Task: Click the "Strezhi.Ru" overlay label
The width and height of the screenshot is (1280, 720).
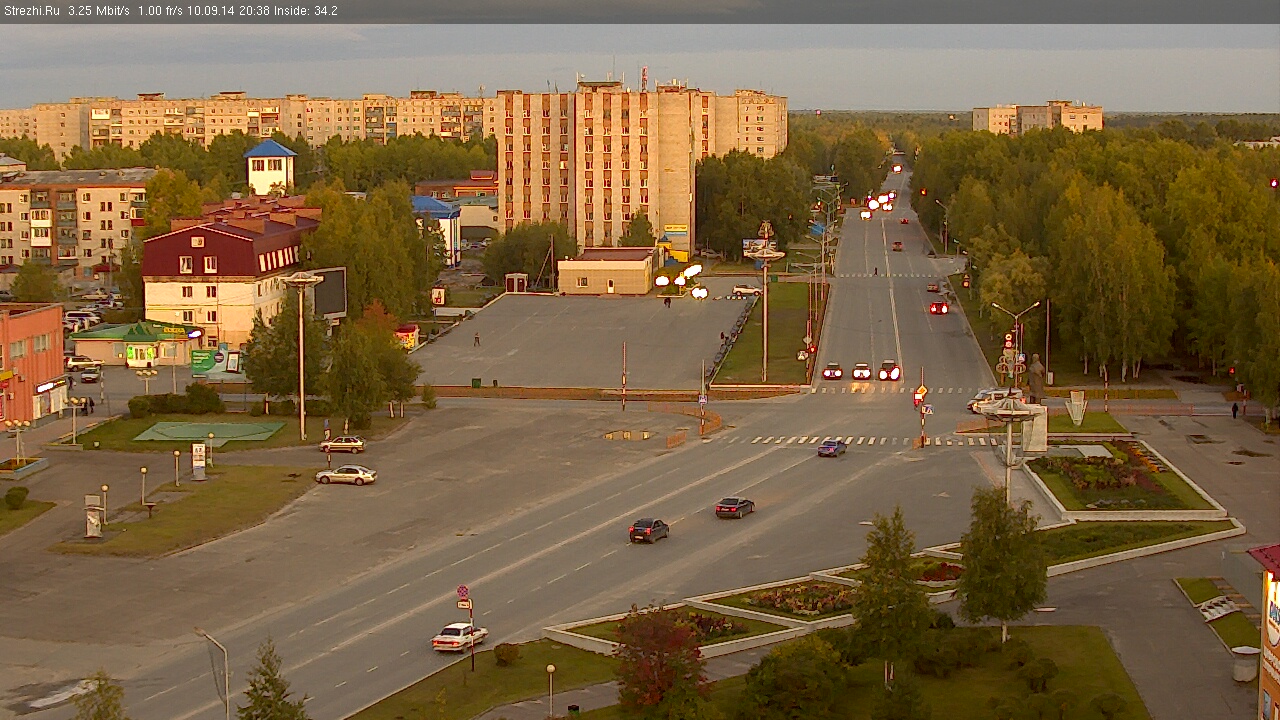Action: (x=31, y=11)
